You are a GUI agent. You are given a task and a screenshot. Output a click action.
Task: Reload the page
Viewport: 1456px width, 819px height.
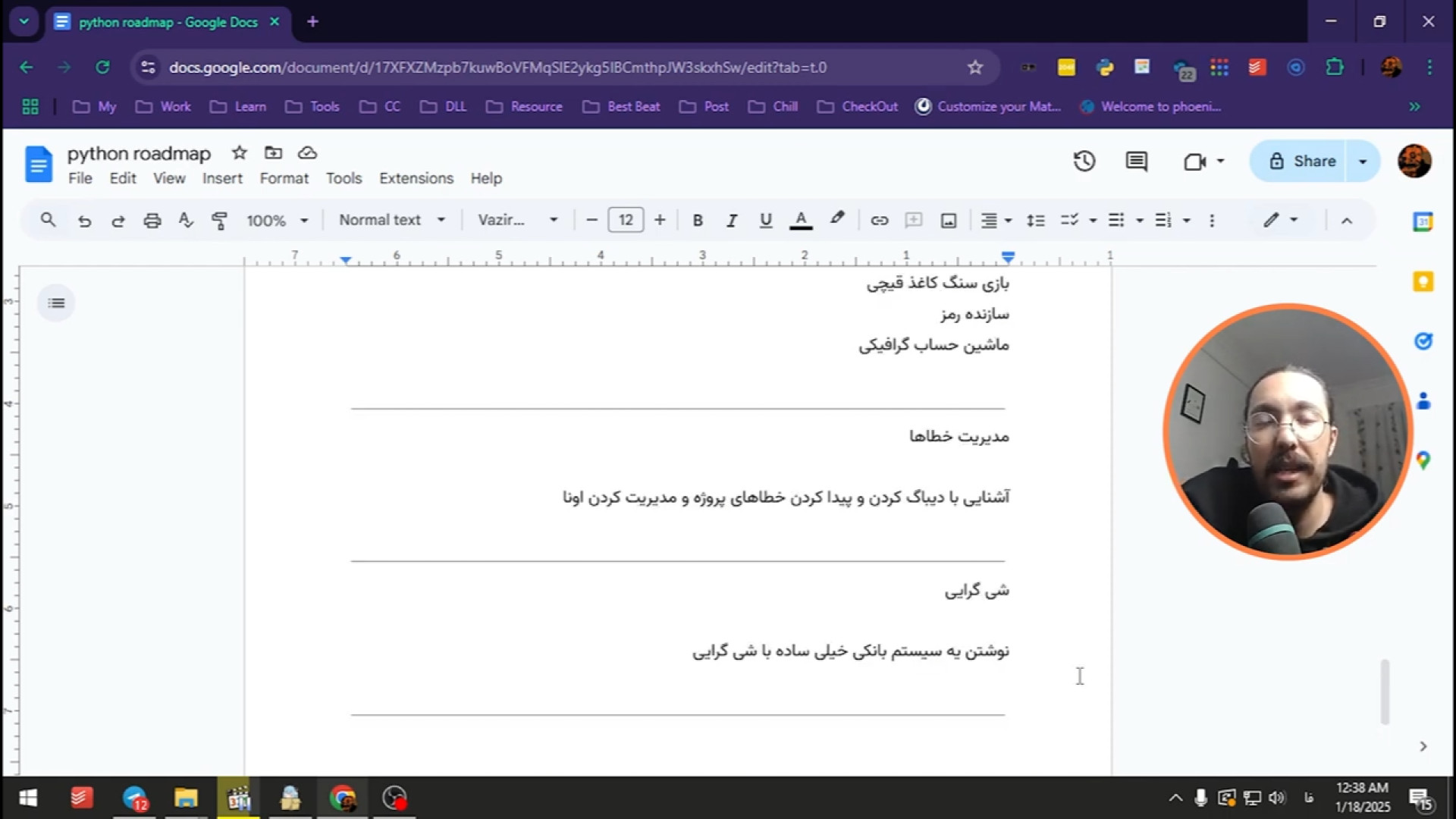click(102, 67)
